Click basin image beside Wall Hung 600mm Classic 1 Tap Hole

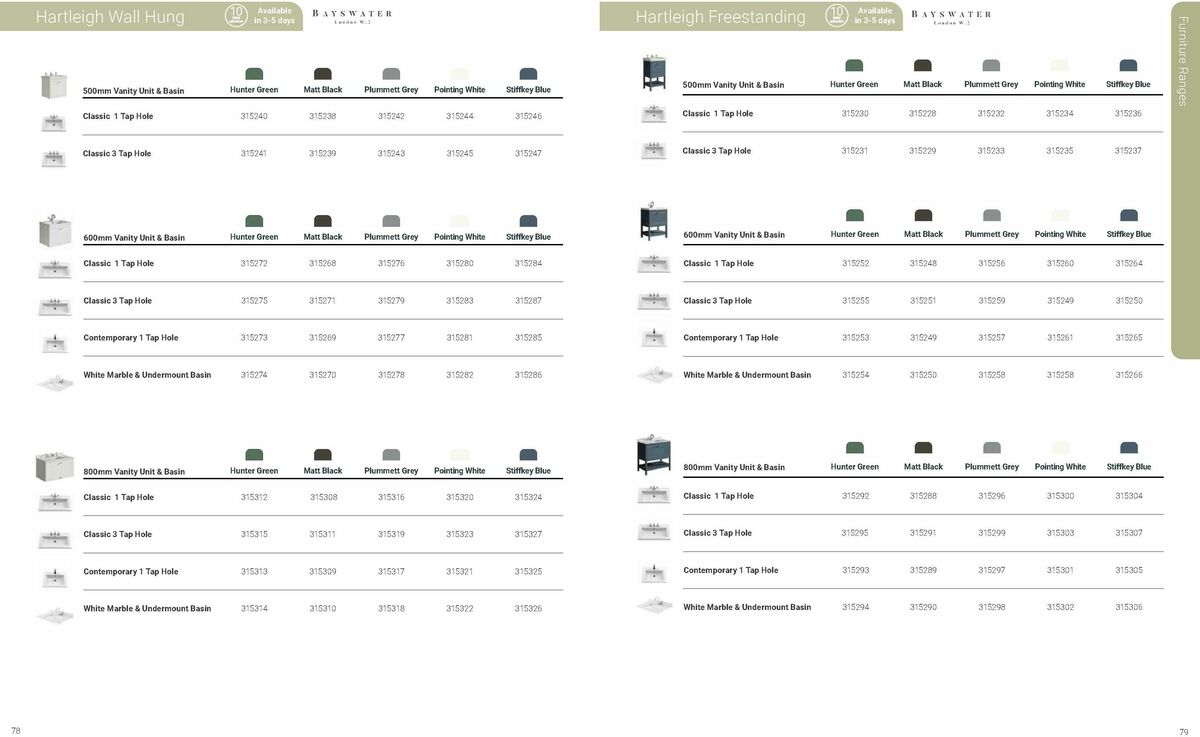54,269
